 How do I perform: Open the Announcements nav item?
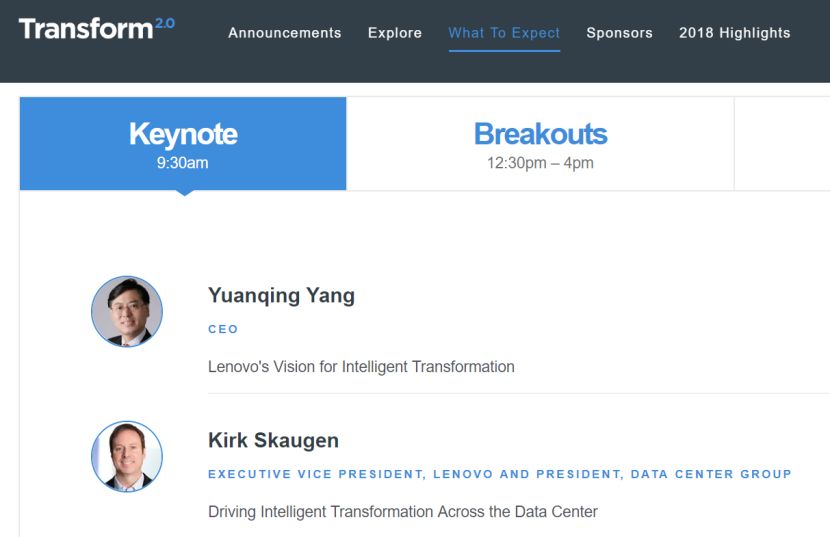284,33
